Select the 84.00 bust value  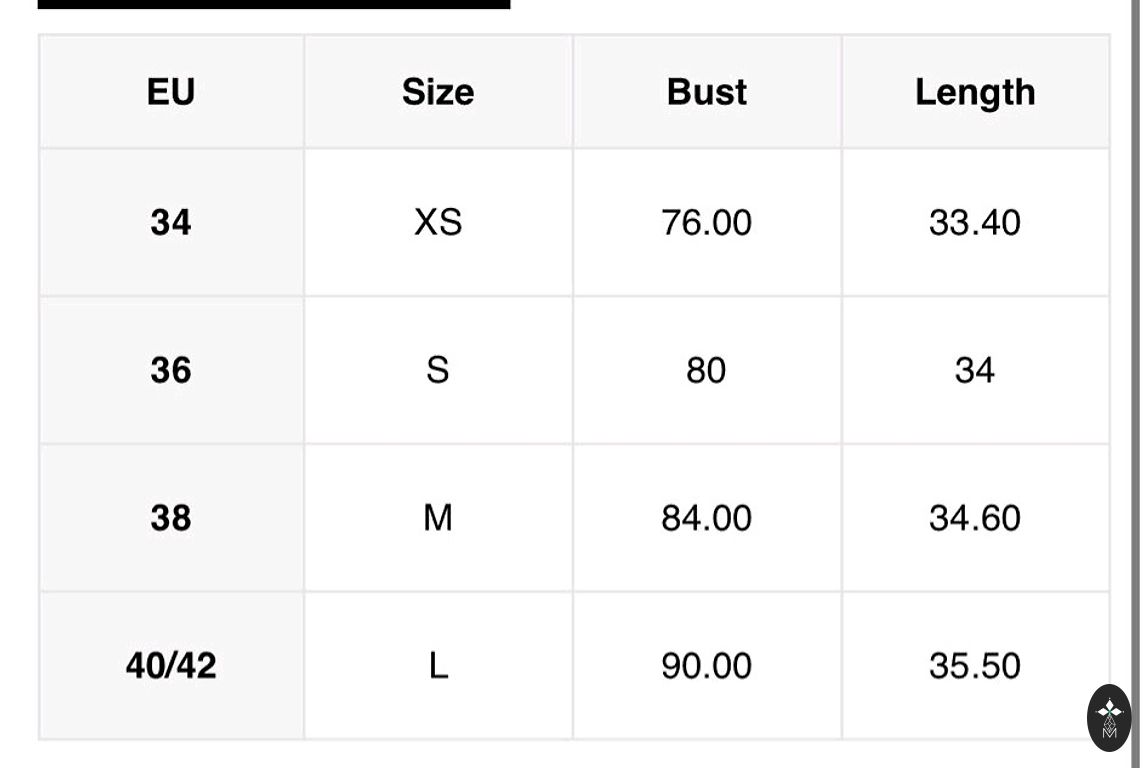[x=707, y=518]
